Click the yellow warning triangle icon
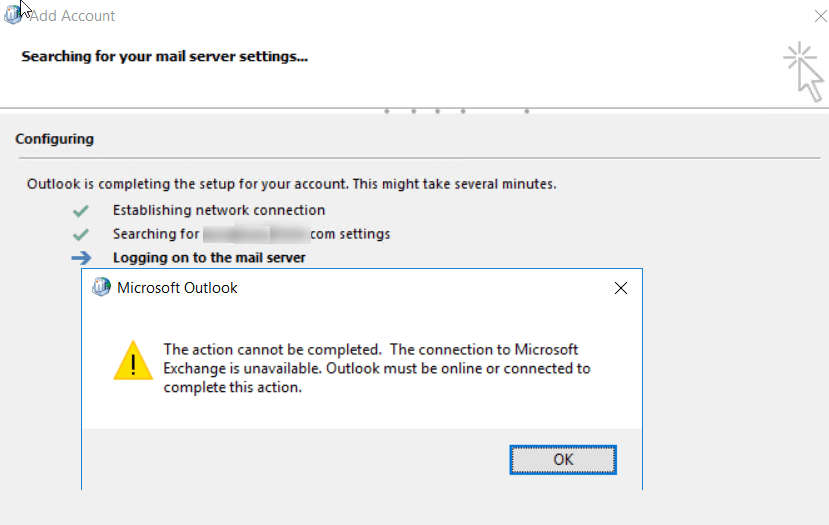The width and height of the screenshot is (829, 525). click(133, 361)
